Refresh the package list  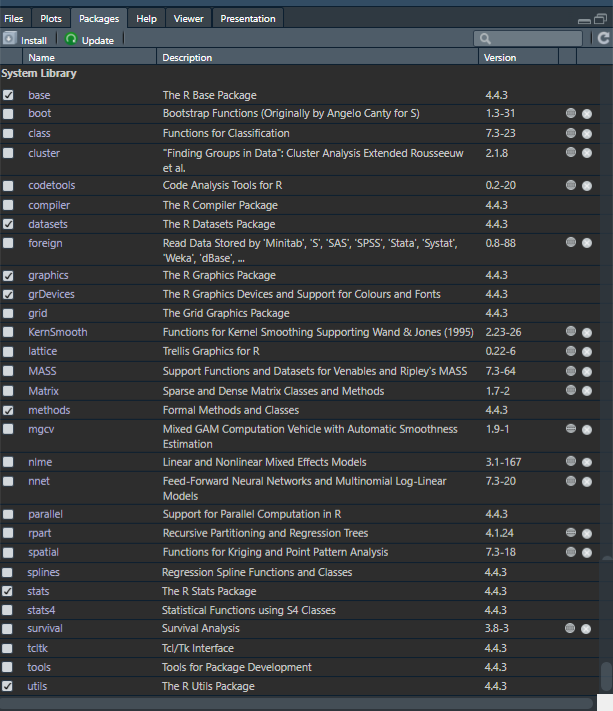[x=603, y=39]
